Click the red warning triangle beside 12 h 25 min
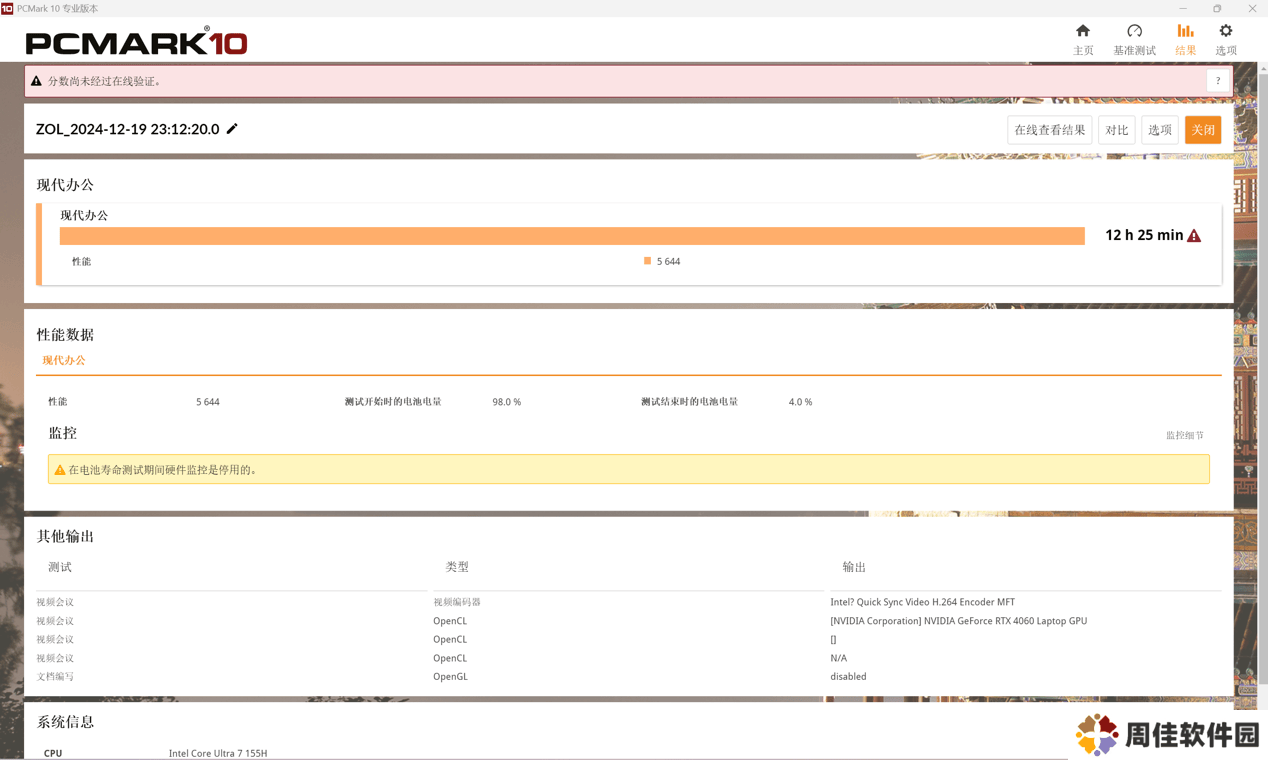This screenshot has width=1268, height=760. click(x=1194, y=236)
